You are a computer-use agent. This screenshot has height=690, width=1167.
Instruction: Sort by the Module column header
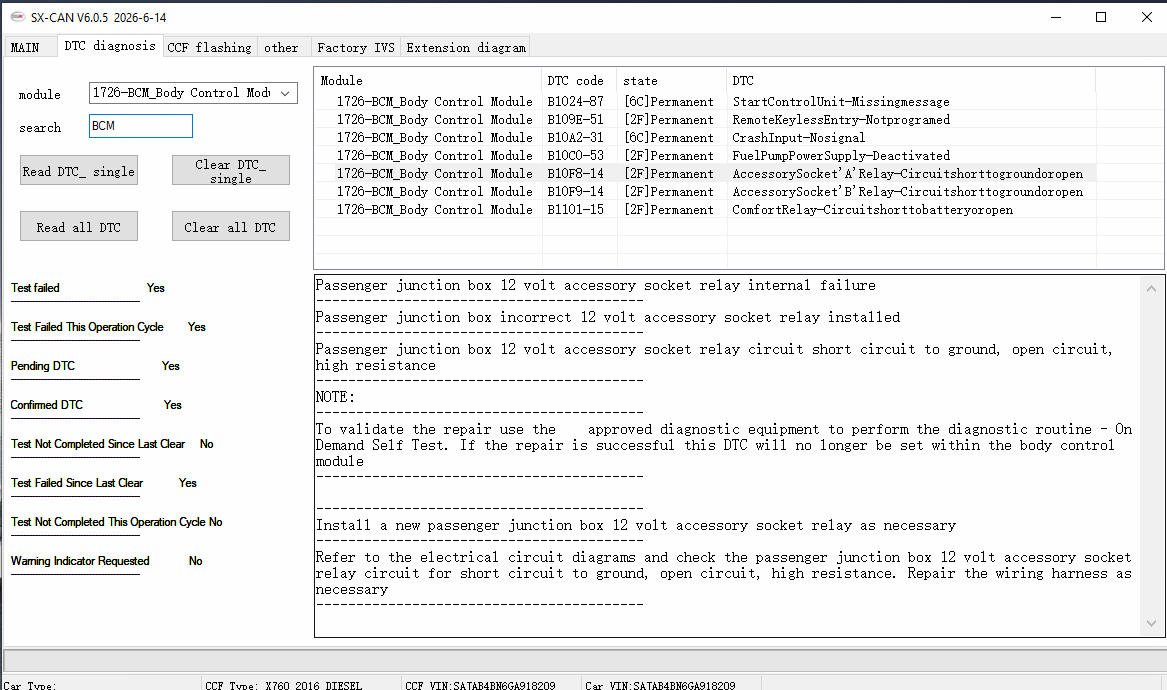tap(428, 80)
